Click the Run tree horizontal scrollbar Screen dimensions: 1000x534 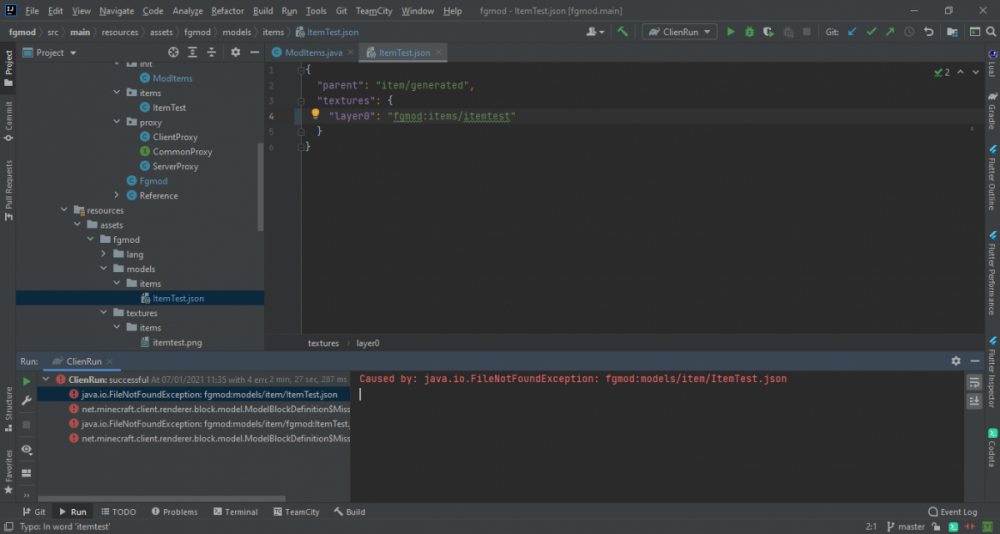161,499
